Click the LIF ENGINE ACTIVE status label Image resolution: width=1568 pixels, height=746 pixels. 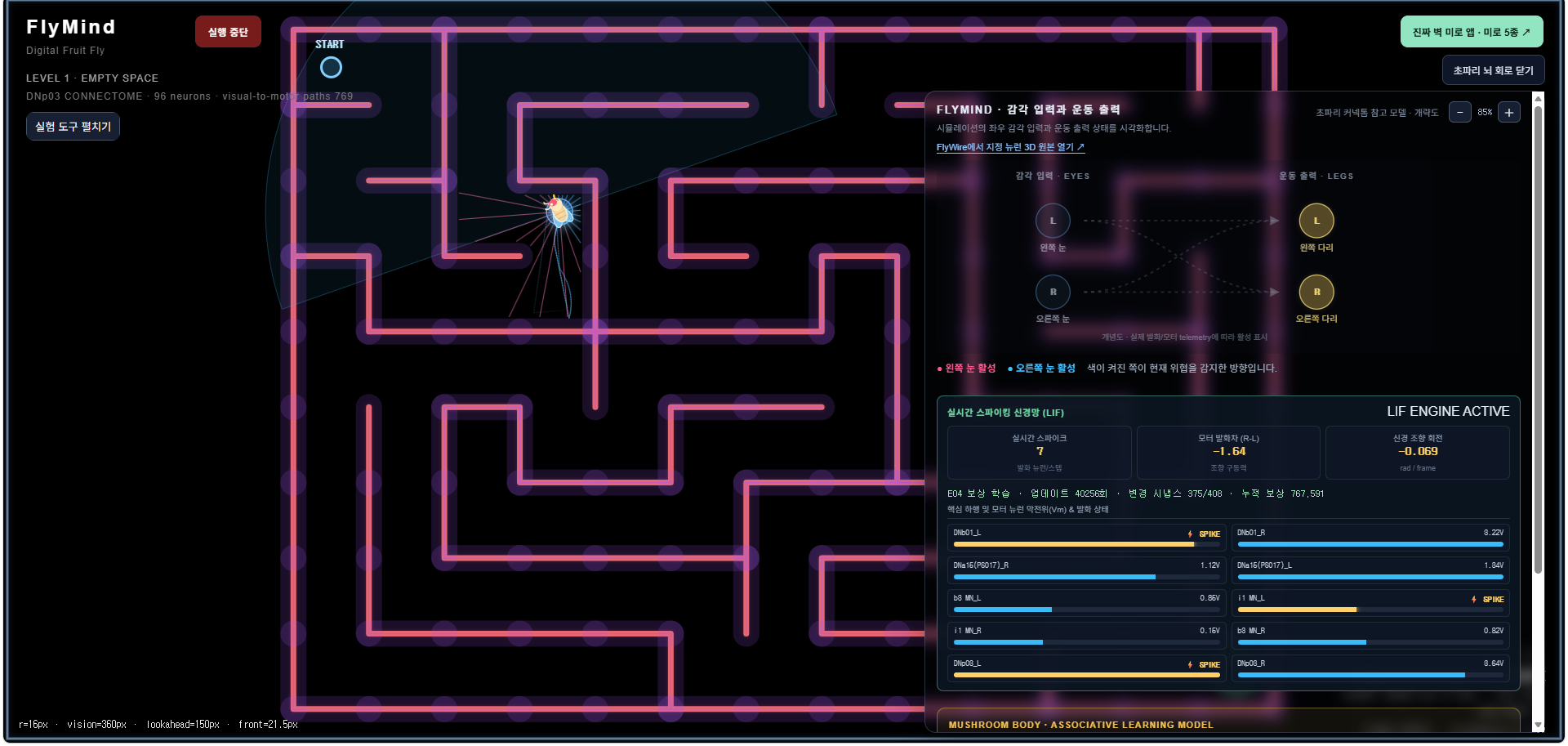1448,411
